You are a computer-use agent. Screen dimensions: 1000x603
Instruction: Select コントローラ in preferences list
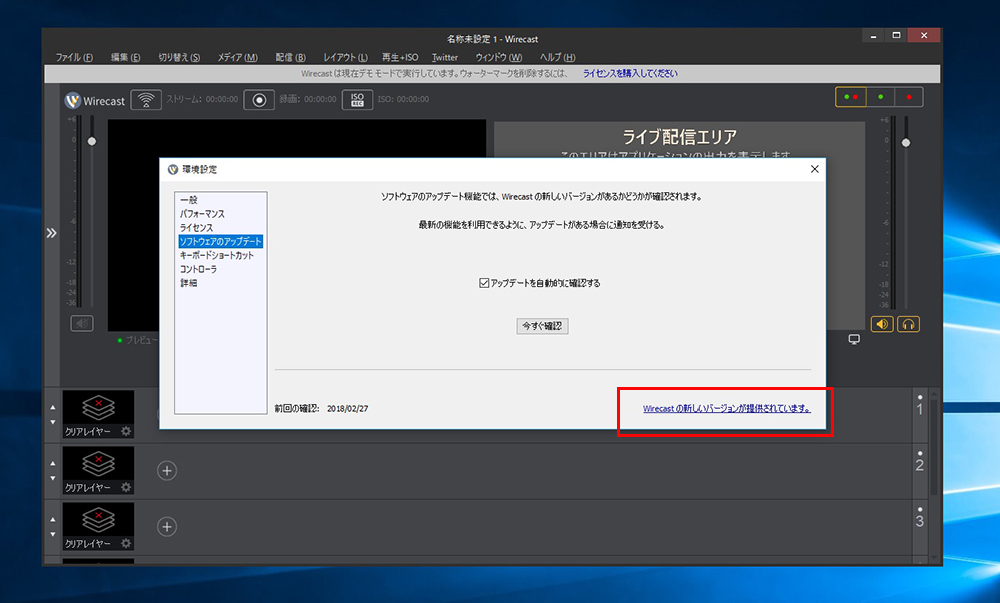pos(198,269)
